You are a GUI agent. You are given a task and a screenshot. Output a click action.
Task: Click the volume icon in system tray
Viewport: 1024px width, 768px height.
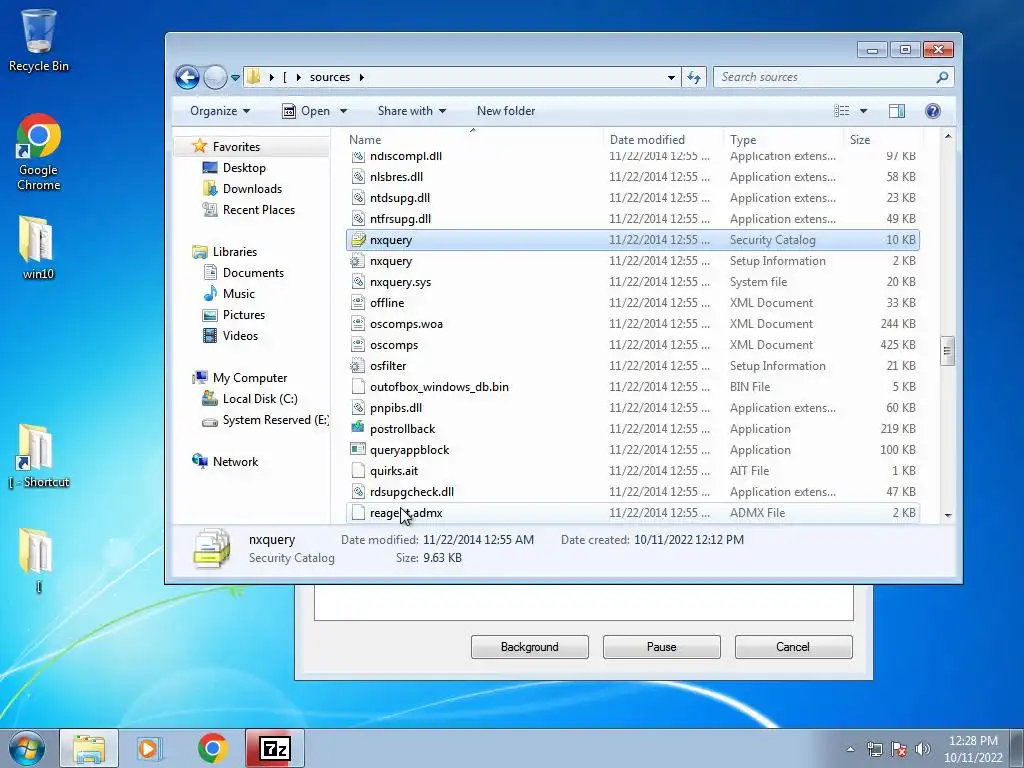922,749
